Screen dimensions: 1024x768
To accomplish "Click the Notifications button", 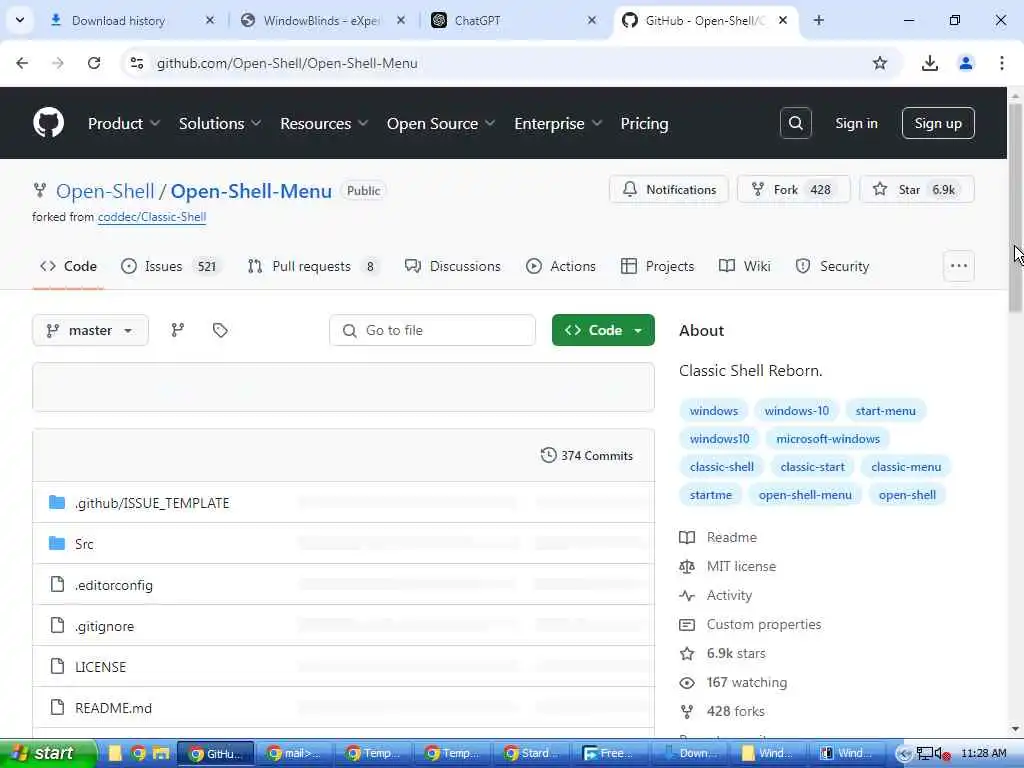I will tap(669, 189).
